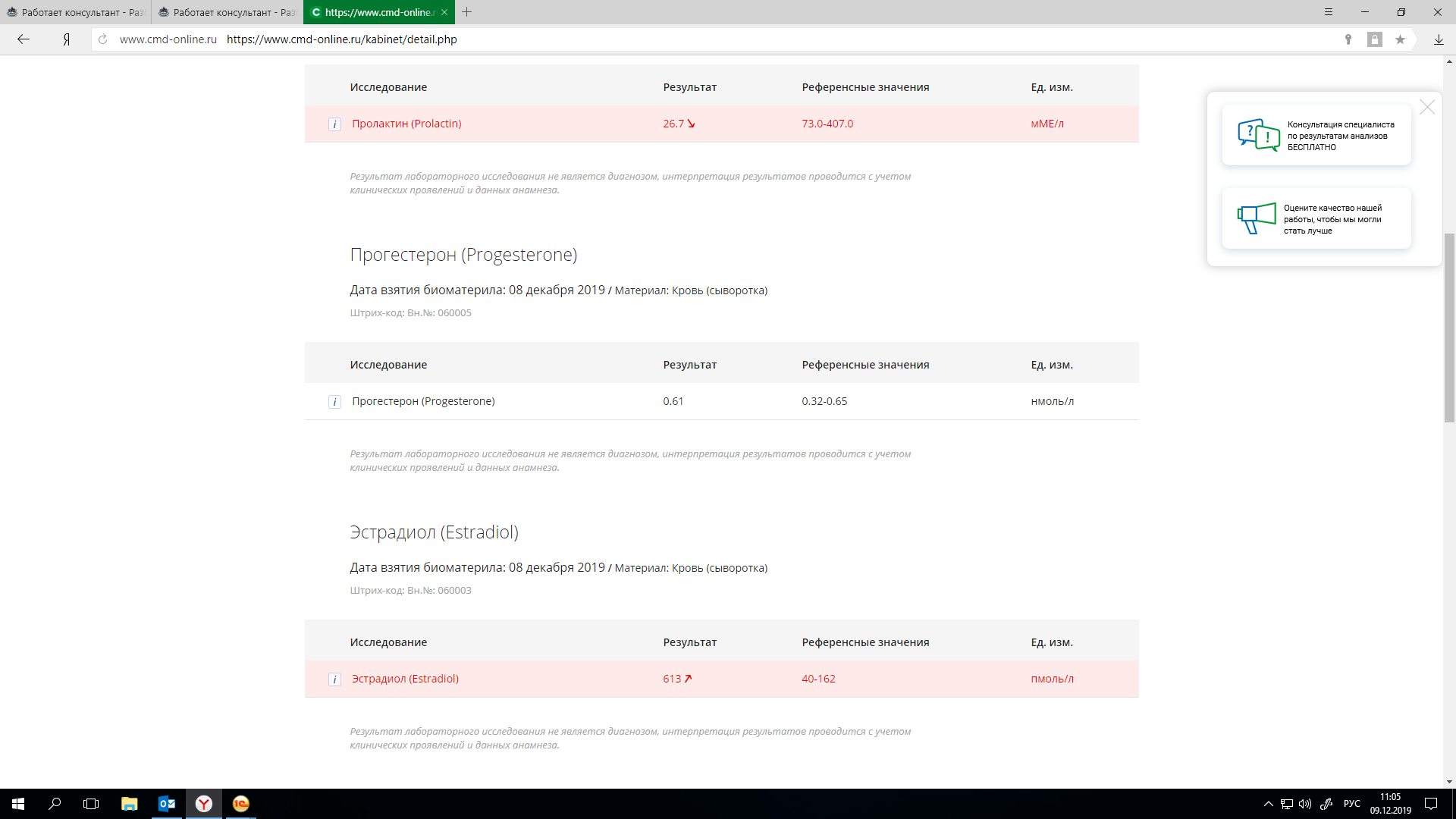Click the info icon beside Прогестерон row
The image size is (1456, 819).
point(334,402)
